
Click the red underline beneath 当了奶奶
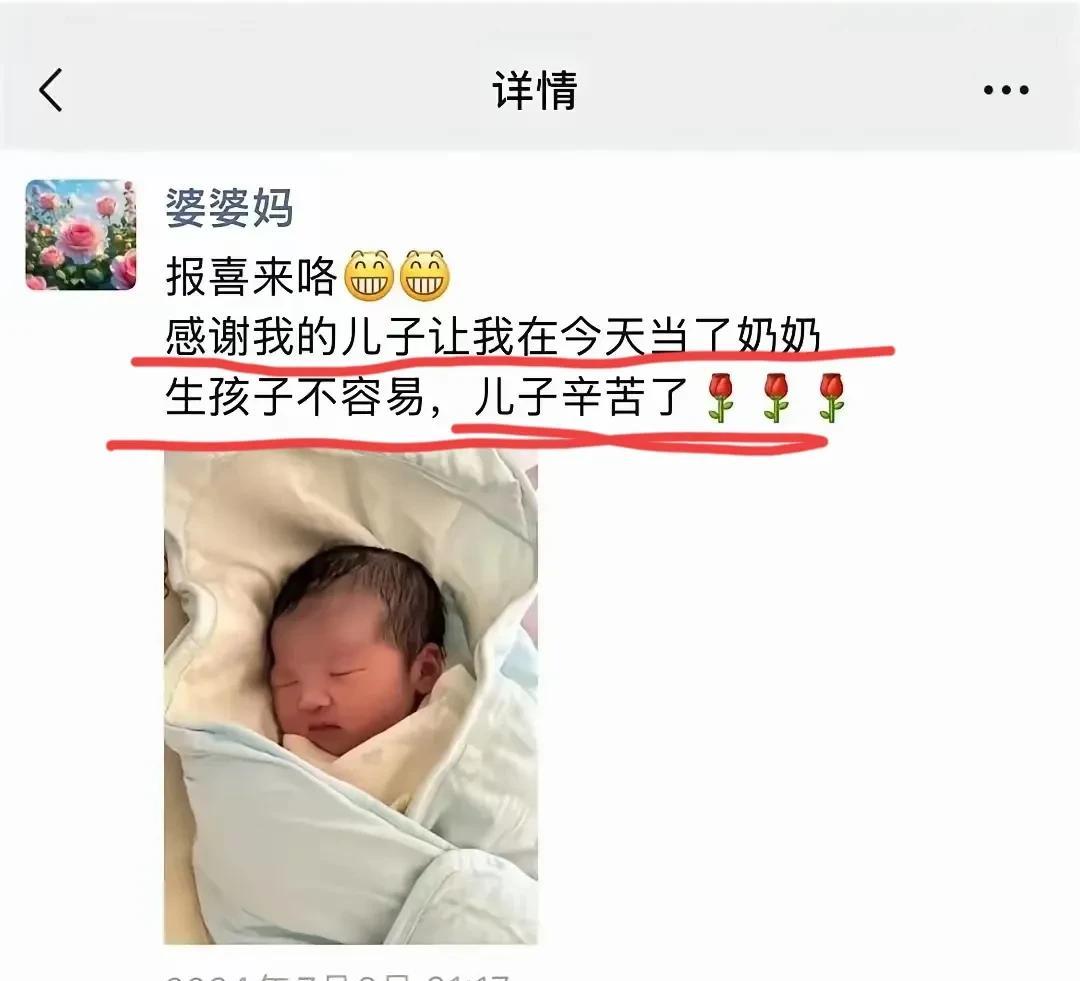point(771,353)
